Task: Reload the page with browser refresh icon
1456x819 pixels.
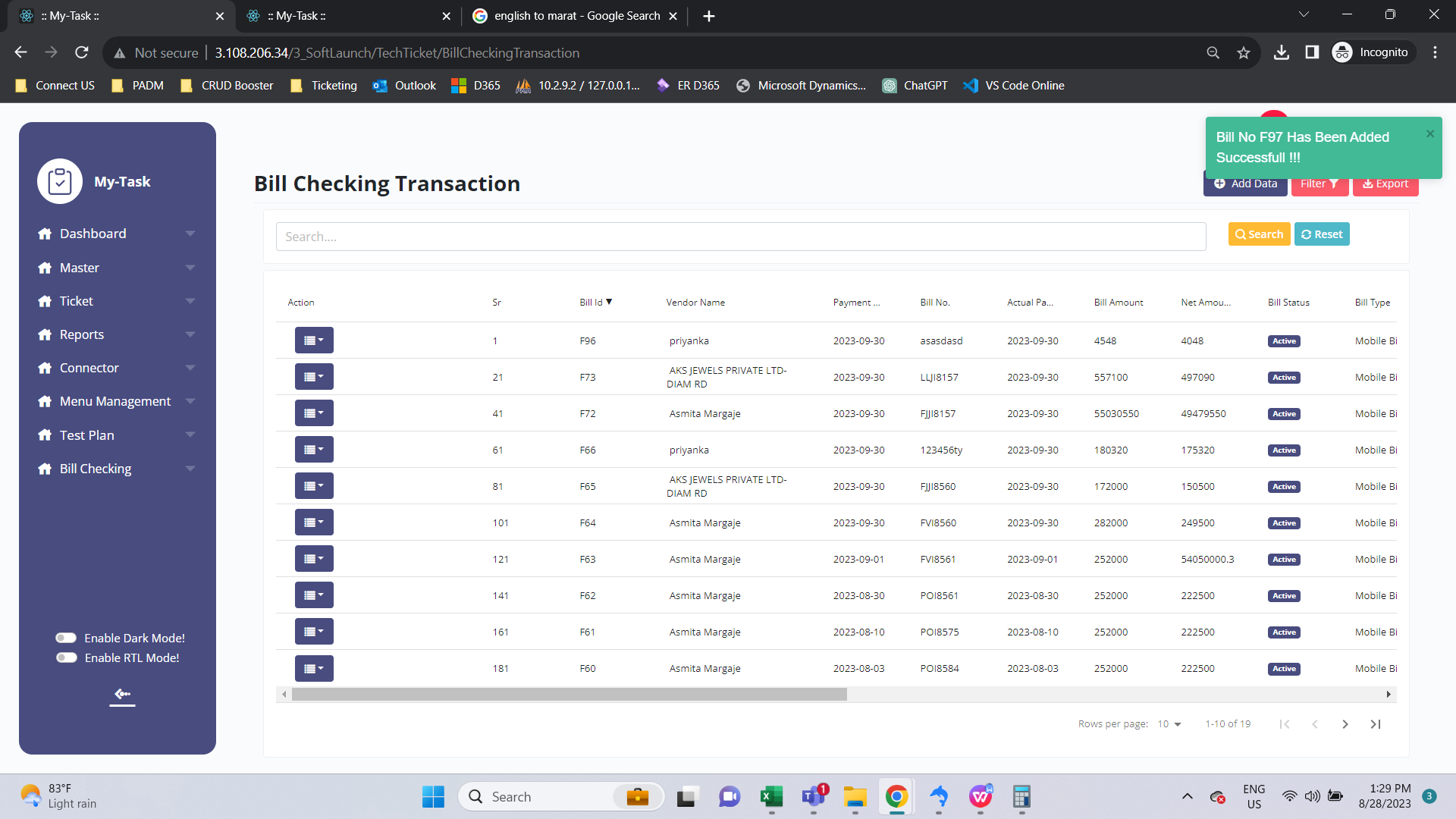Action: [82, 52]
